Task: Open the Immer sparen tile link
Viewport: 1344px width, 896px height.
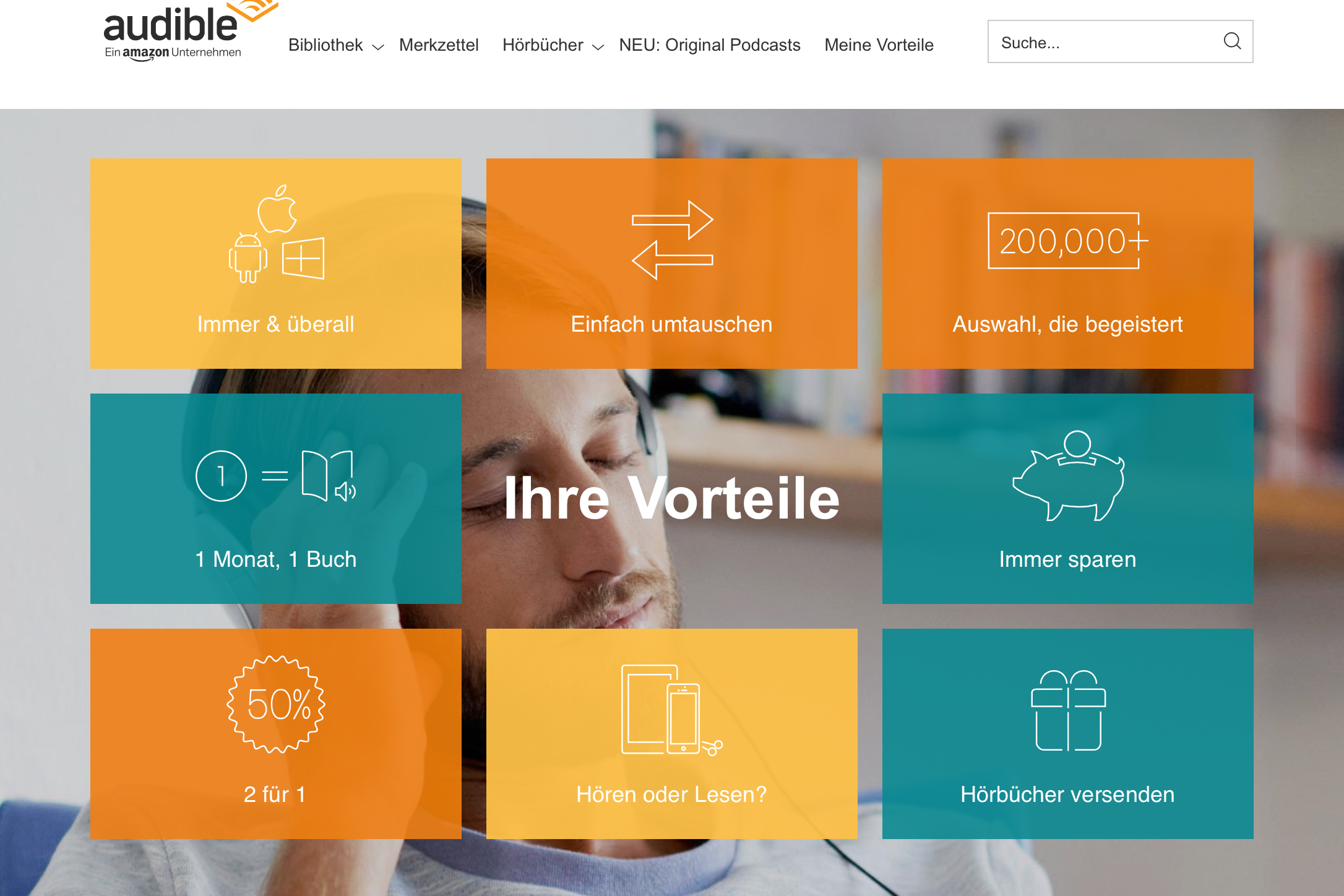Action: click(x=1068, y=499)
